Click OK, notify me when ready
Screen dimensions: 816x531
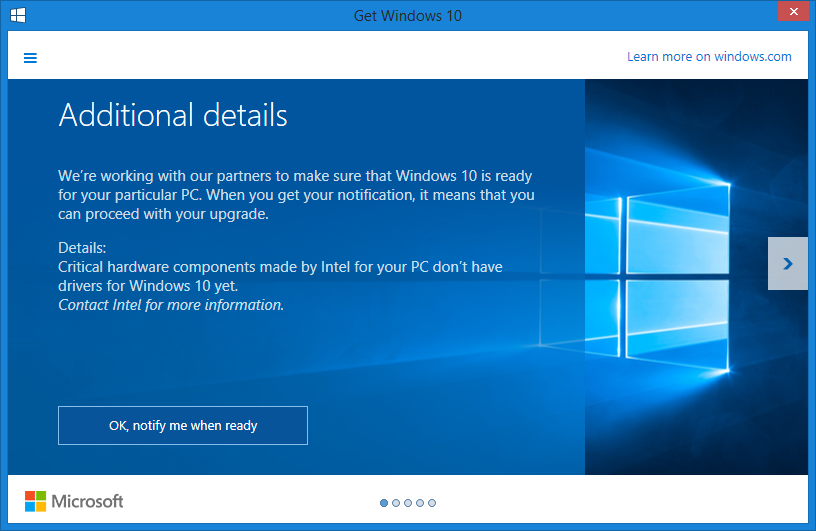[183, 425]
